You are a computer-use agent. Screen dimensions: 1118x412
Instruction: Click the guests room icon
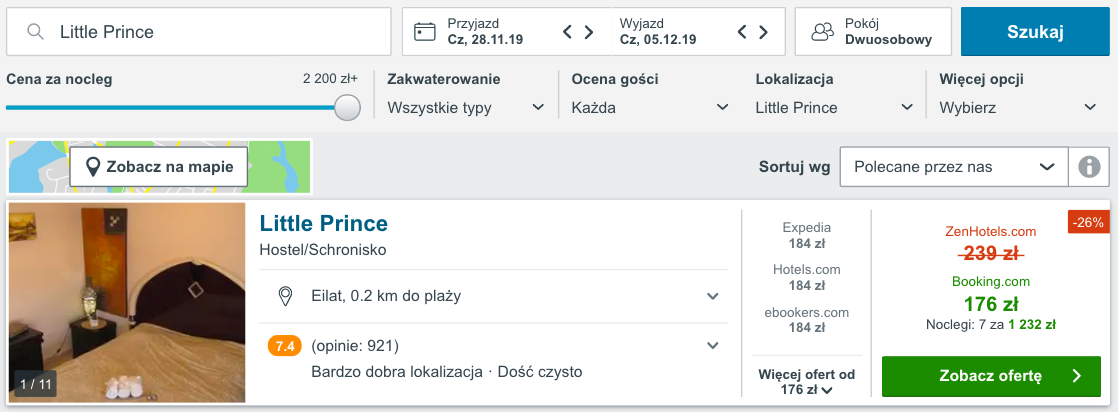[x=822, y=32]
